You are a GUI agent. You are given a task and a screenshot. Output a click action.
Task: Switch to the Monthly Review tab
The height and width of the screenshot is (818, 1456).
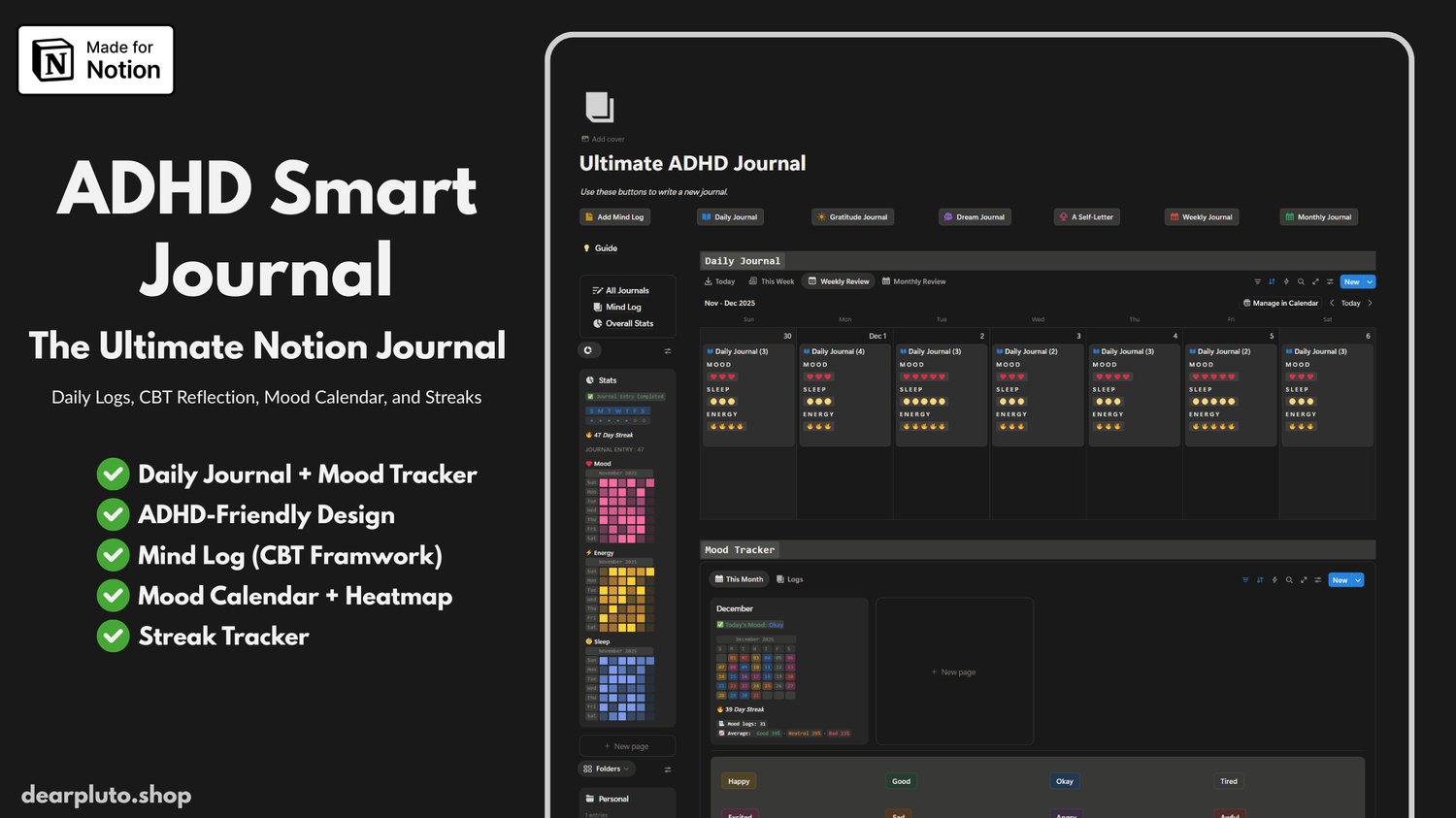coord(913,281)
